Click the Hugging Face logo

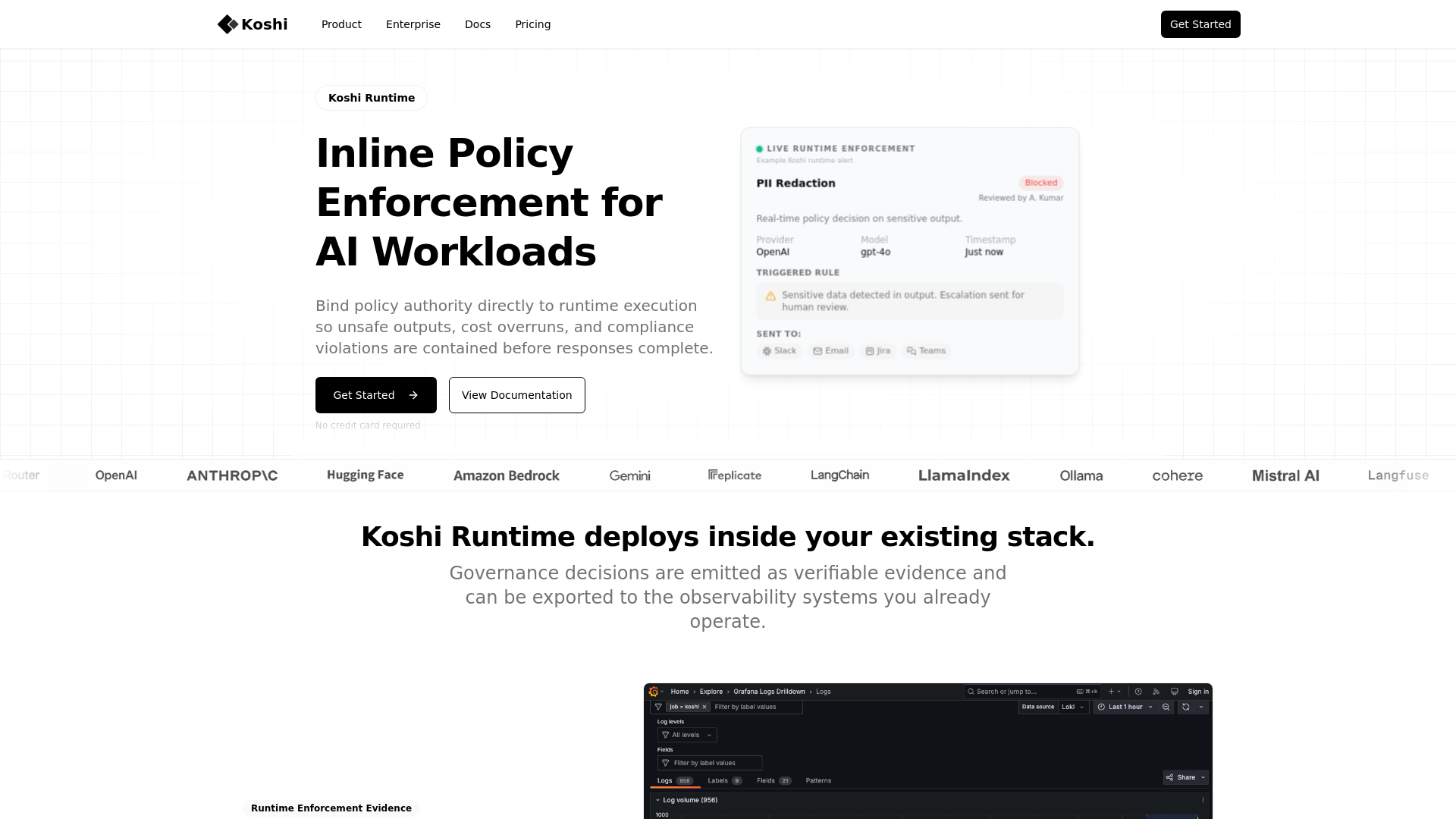coord(365,475)
